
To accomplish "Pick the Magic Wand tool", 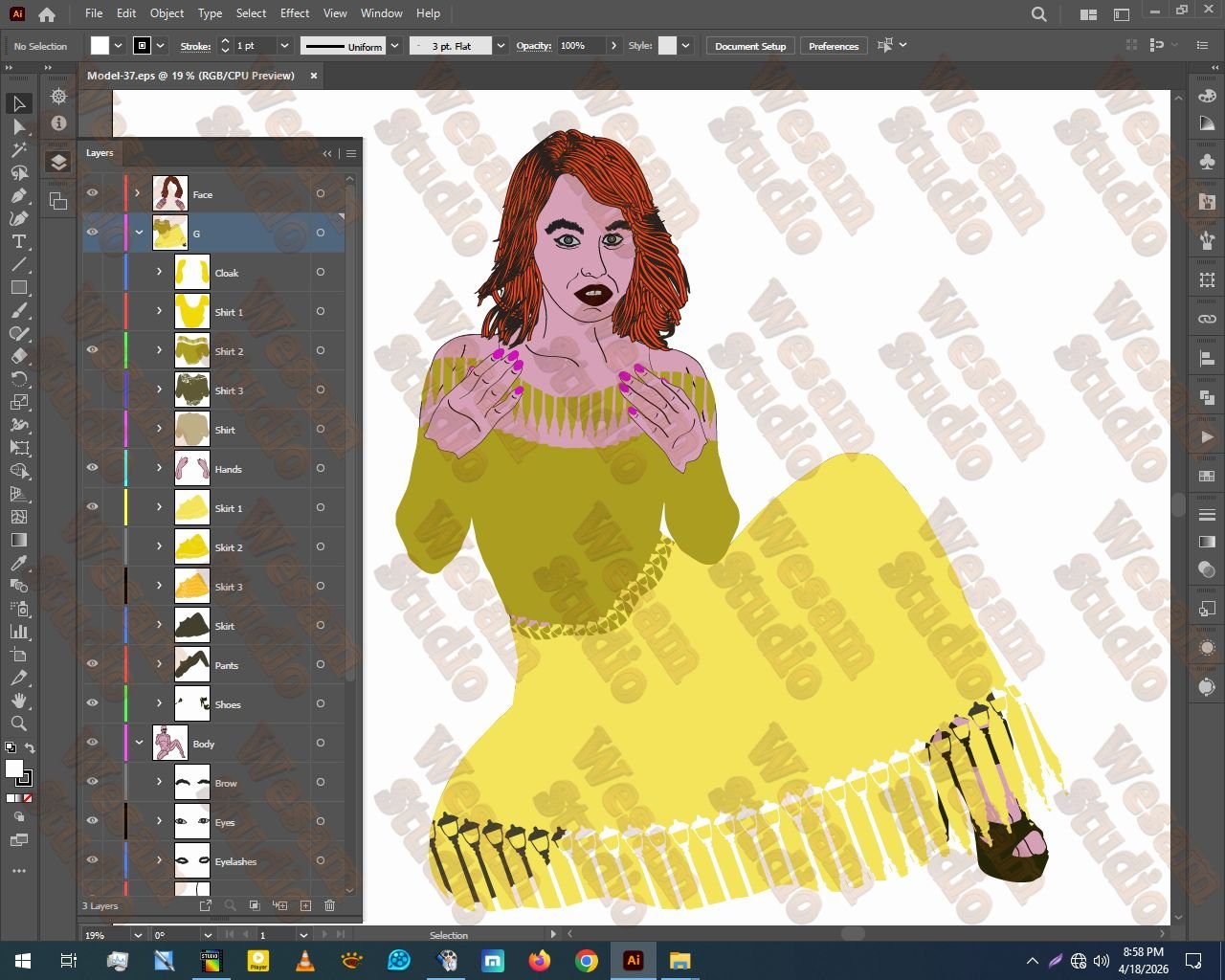I will pyautogui.click(x=19, y=149).
